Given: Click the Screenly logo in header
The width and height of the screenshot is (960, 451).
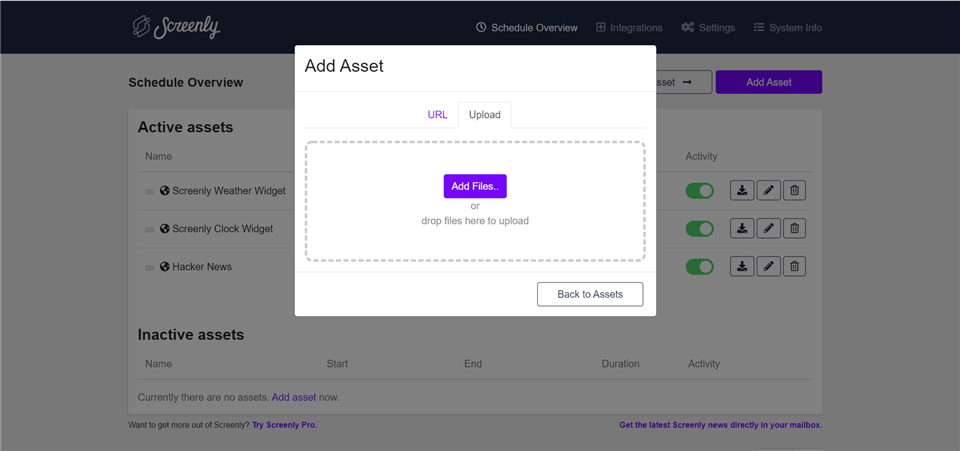Looking at the screenshot, I should 176,27.
